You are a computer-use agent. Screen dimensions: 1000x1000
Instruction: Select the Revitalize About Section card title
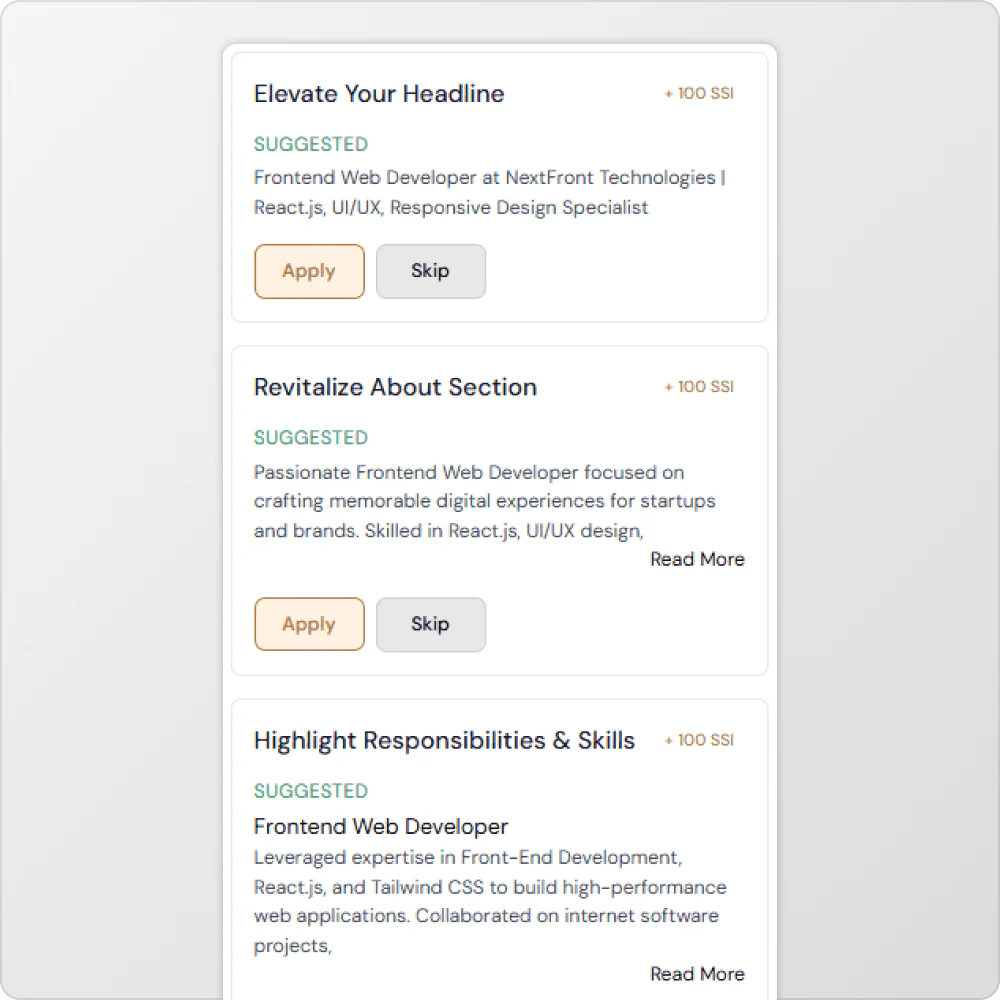pyautogui.click(x=394, y=387)
